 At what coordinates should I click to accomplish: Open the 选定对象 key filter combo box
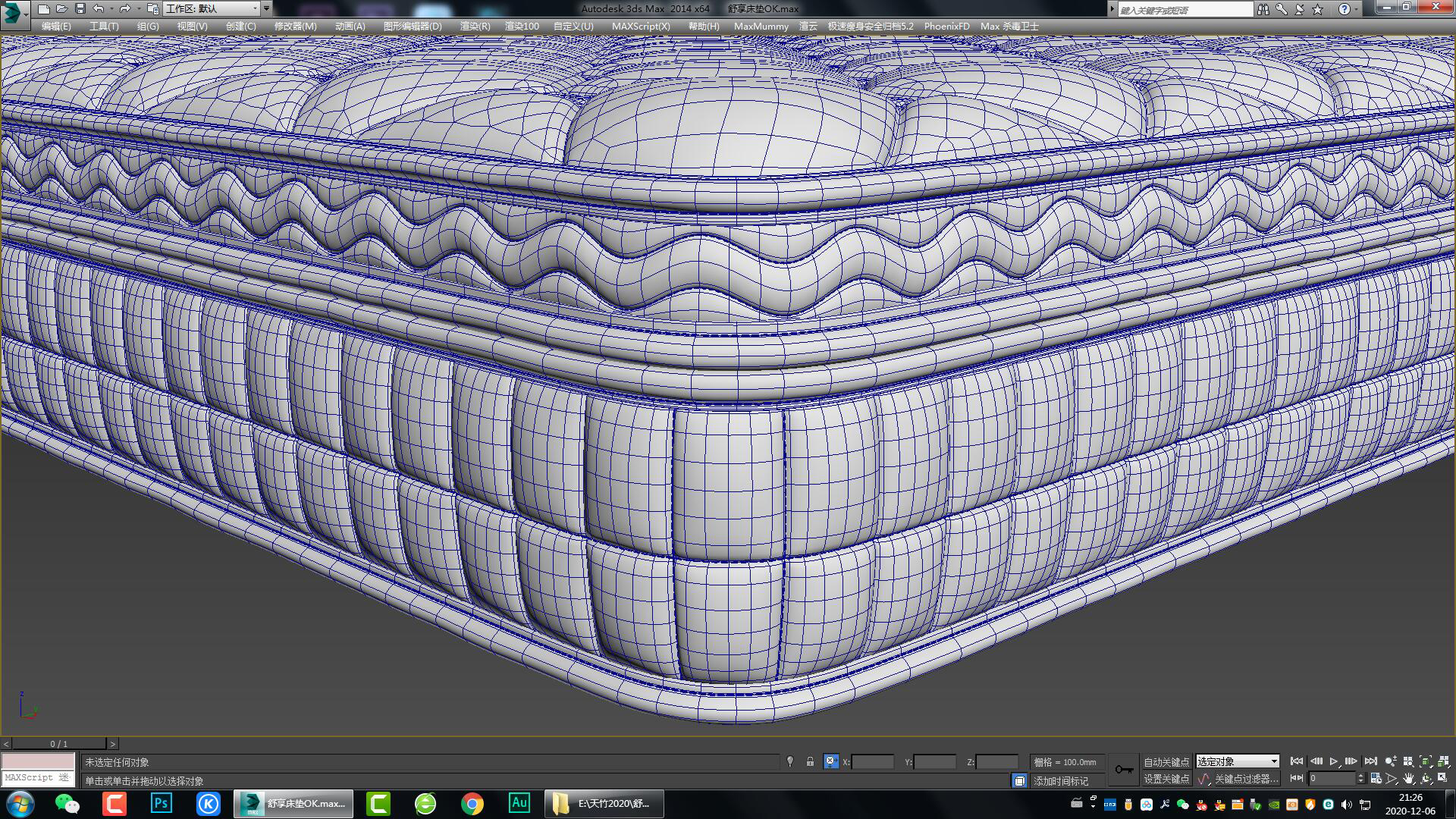1236,761
